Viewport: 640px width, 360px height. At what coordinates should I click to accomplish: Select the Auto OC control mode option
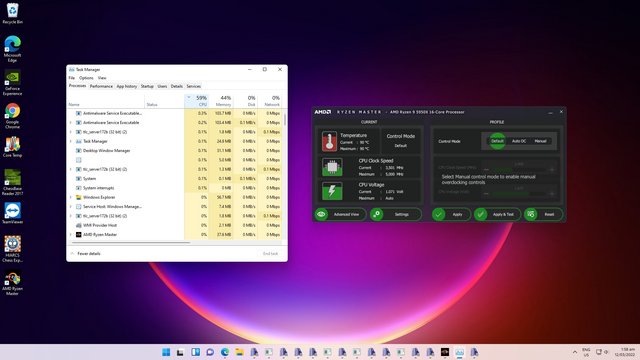point(519,141)
